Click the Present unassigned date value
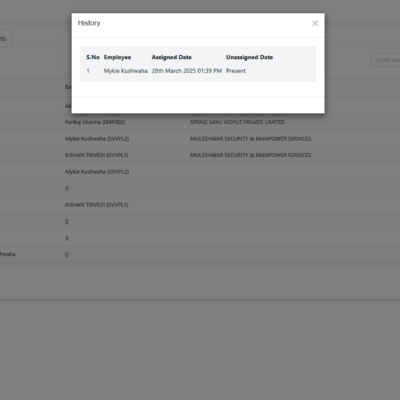 point(236,71)
